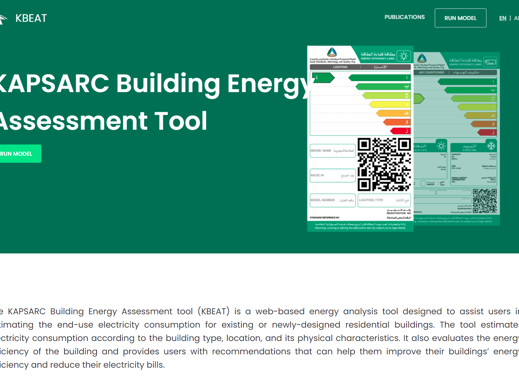This screenshot has height=380, width=519.
Task: Click the triangular logo atop lighting label
Action: 332,52
